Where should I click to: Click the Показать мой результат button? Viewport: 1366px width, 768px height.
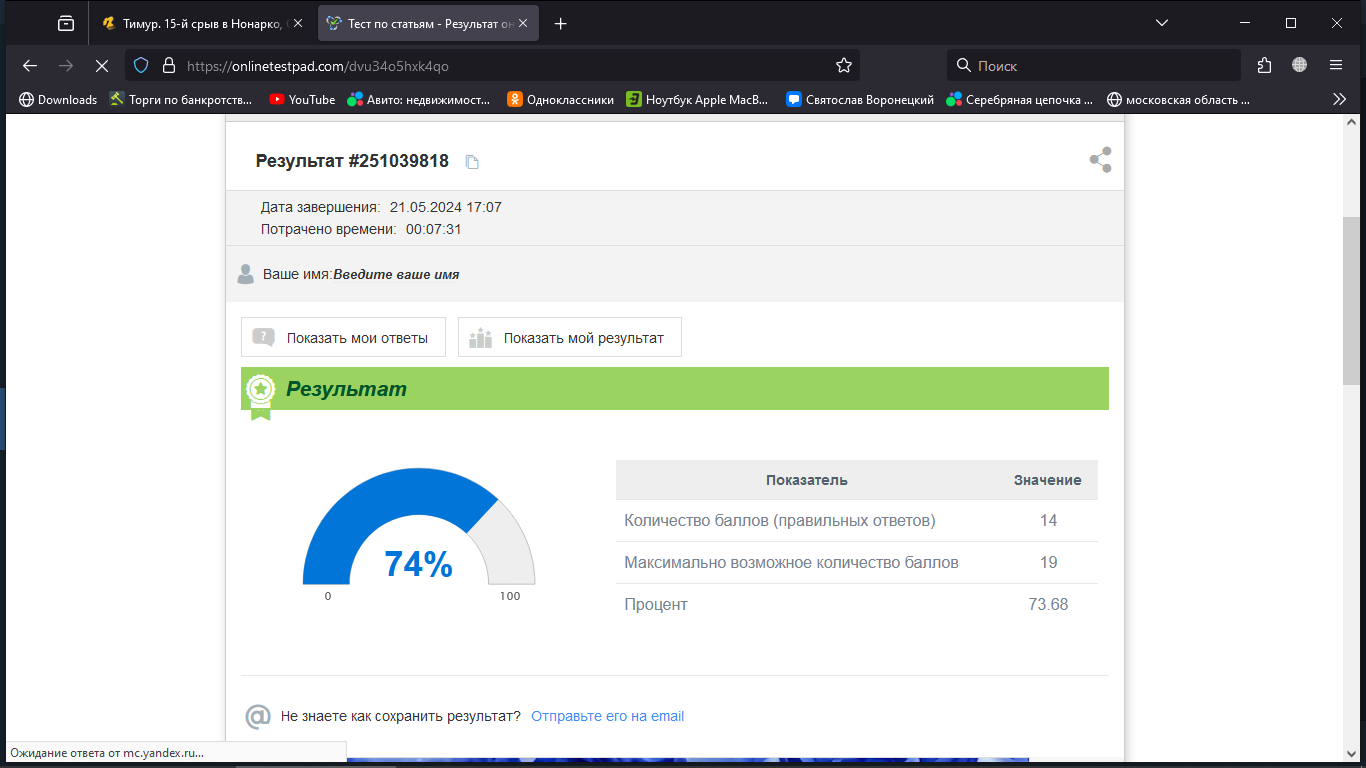tap(569, 338)
